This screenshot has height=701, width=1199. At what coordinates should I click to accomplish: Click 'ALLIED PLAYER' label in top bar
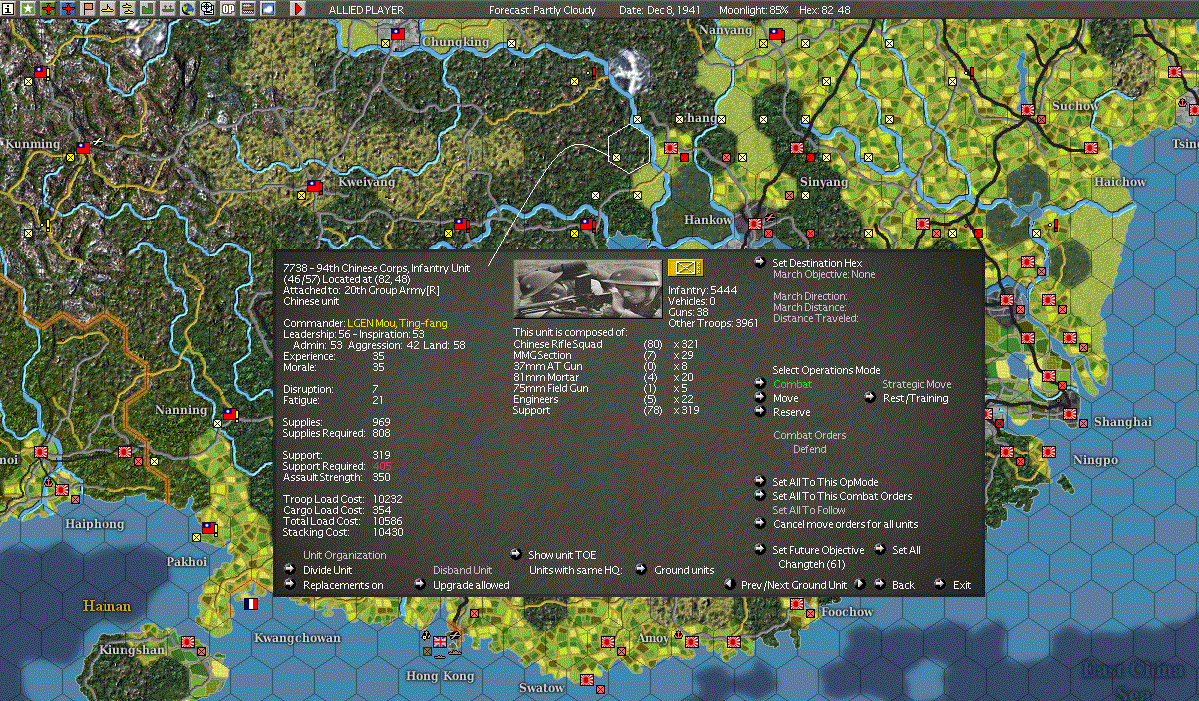[366, 10]
